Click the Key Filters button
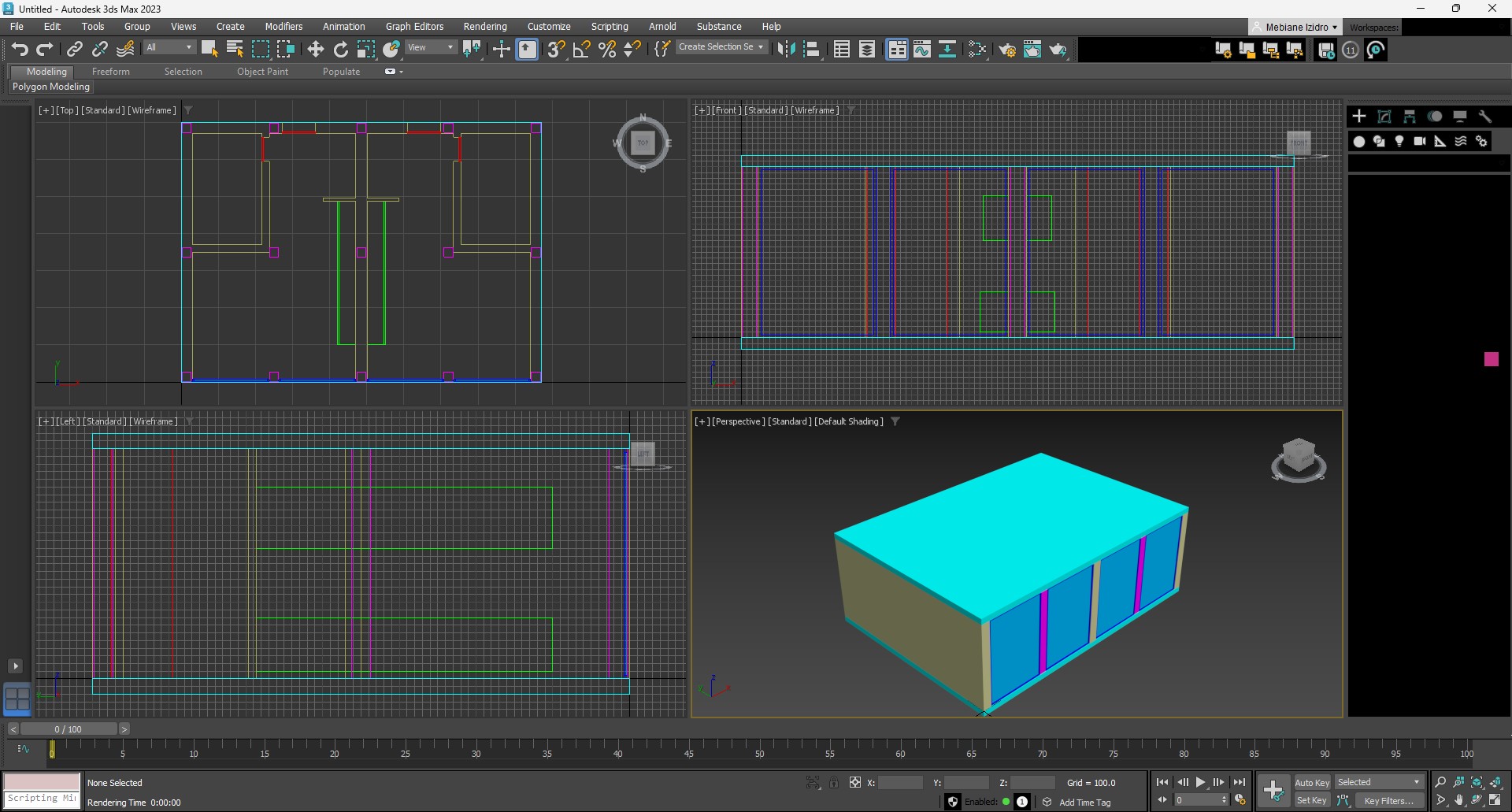 1388,800
